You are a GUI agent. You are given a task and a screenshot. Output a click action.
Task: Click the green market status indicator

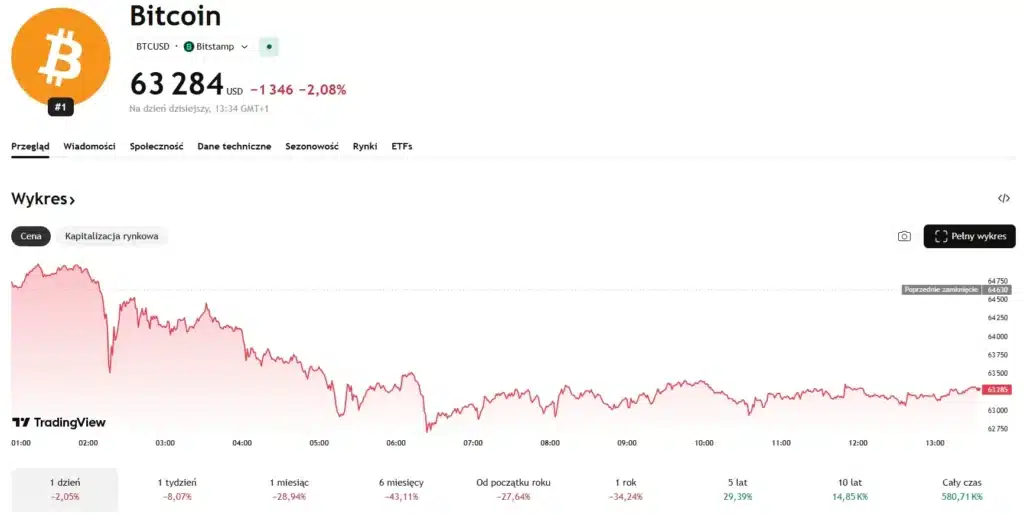pos(268,46)
